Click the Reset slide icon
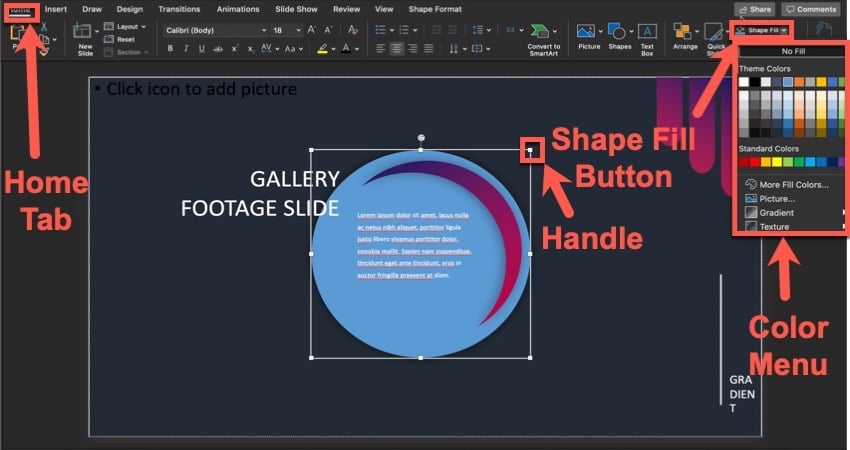 click(121, 39)
